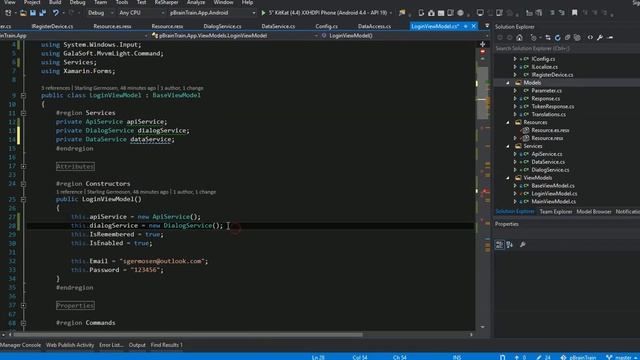Viewport: 640px width, 360px height.
Task: Toggle Preview Selected Items in Solution Explorer
Action: 611,38
